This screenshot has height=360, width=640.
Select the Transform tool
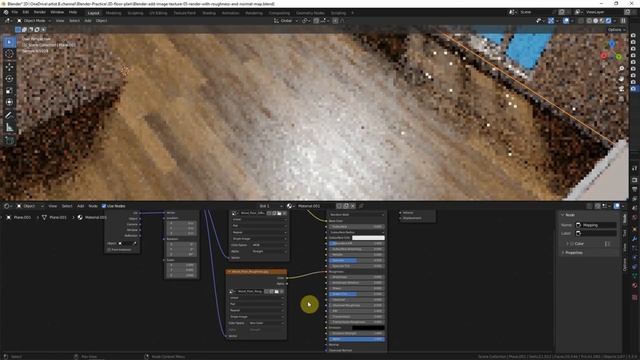(x=9, y=102)
